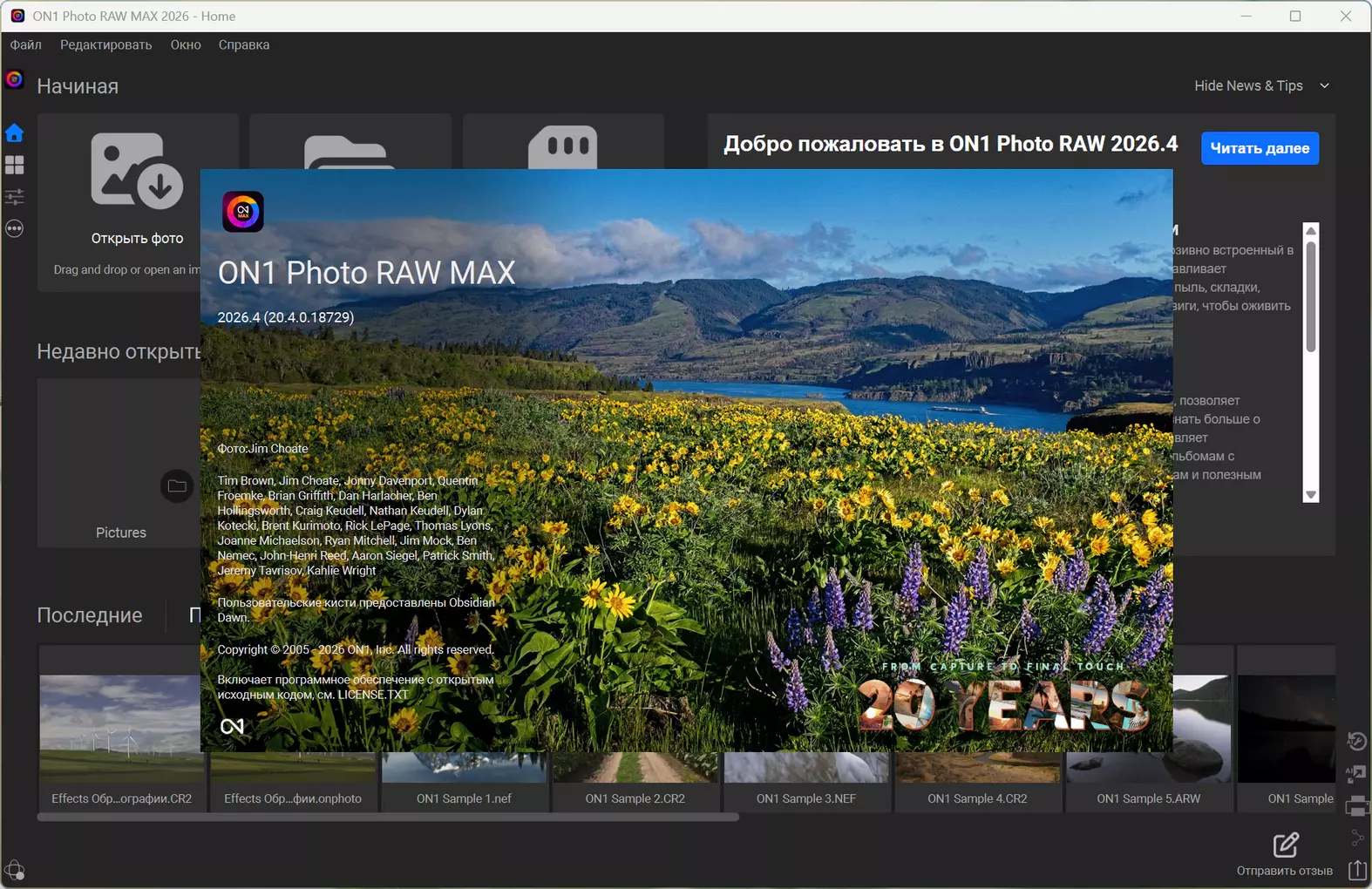
Task: Open thumbnail Effects Обр...ографии.CR2
Action: pos(122,730)
